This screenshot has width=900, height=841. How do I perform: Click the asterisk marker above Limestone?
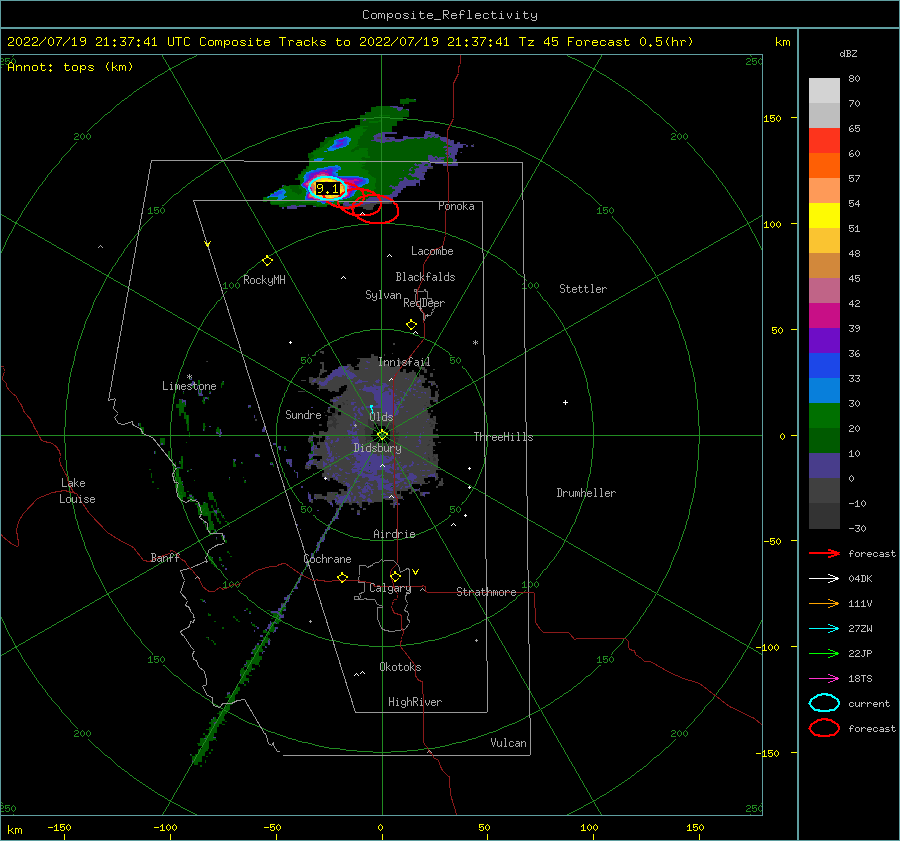pos(189,377)
